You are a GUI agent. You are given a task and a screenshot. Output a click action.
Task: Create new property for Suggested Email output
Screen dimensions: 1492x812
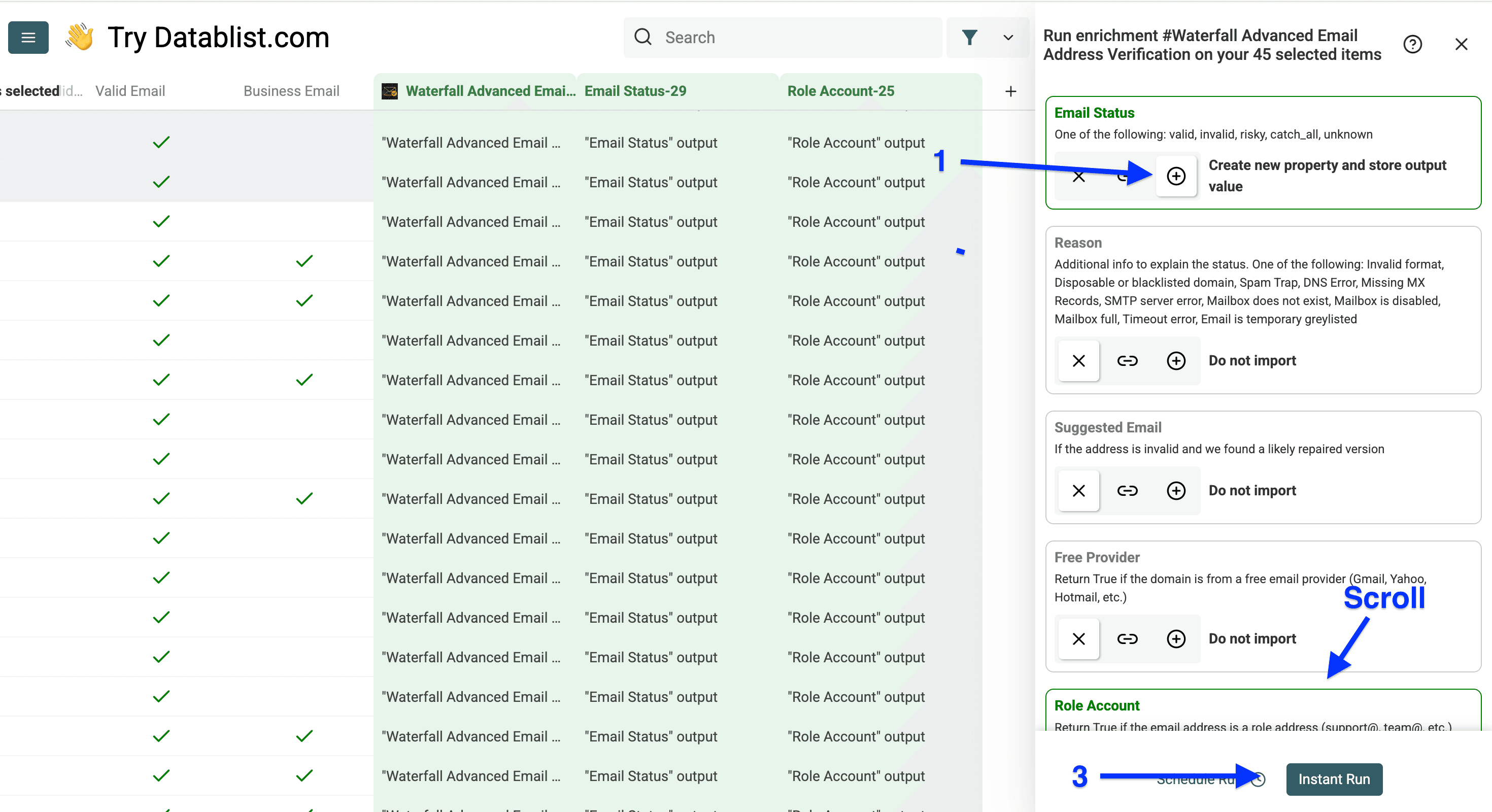1176,491
